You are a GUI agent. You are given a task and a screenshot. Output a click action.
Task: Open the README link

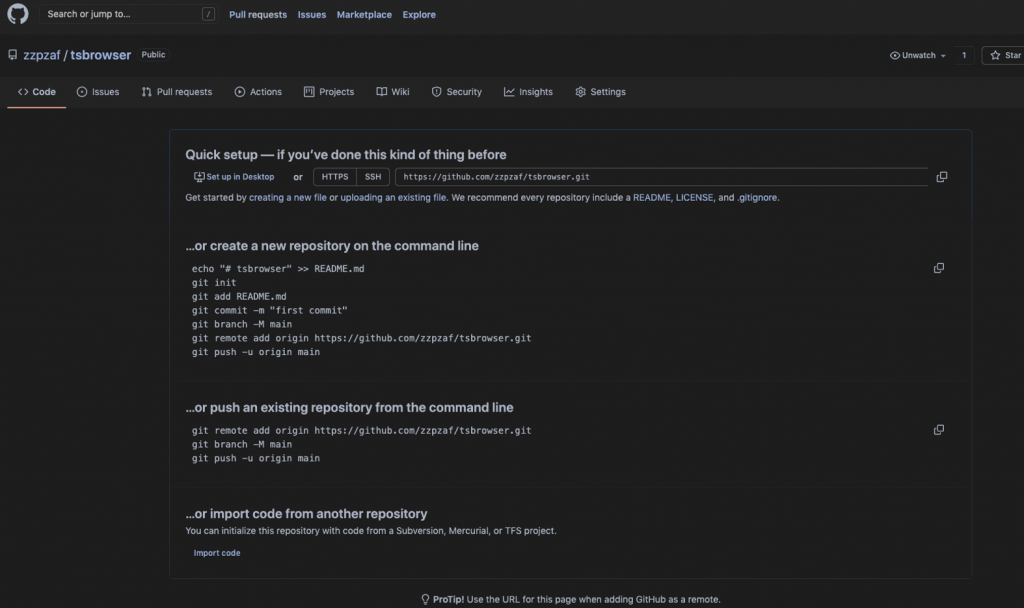tap(651, 198)
